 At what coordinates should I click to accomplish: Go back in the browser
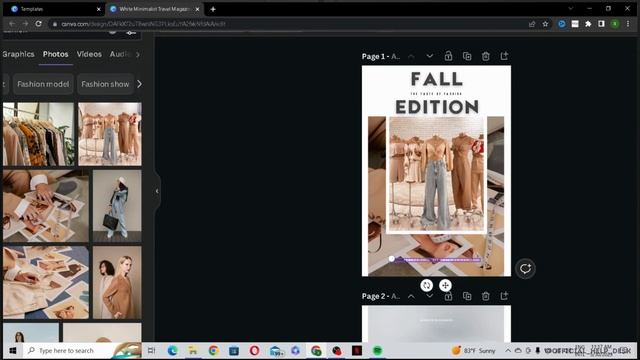pyautogui.click(x=12, y=24)
